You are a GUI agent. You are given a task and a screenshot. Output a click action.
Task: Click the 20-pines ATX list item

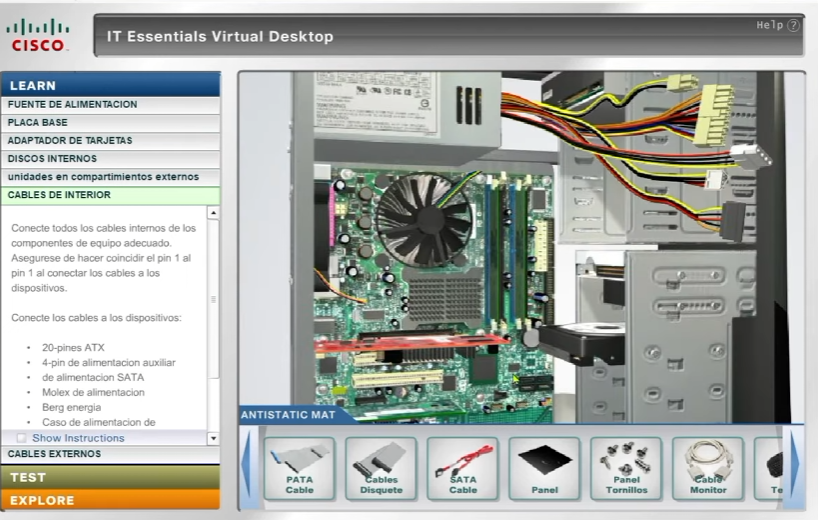[x=74, y=347]
